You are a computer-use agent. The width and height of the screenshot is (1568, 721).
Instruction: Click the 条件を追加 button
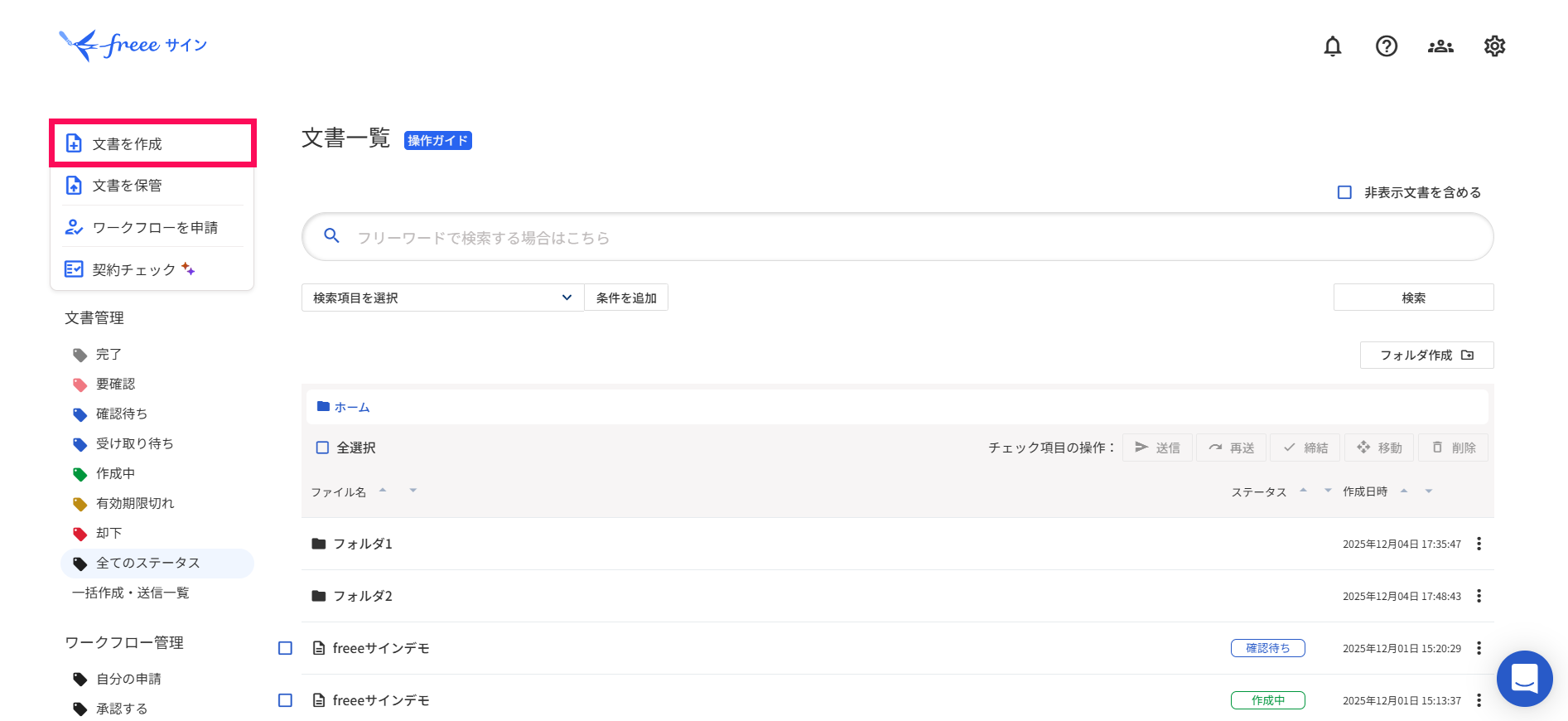(626, 298)
